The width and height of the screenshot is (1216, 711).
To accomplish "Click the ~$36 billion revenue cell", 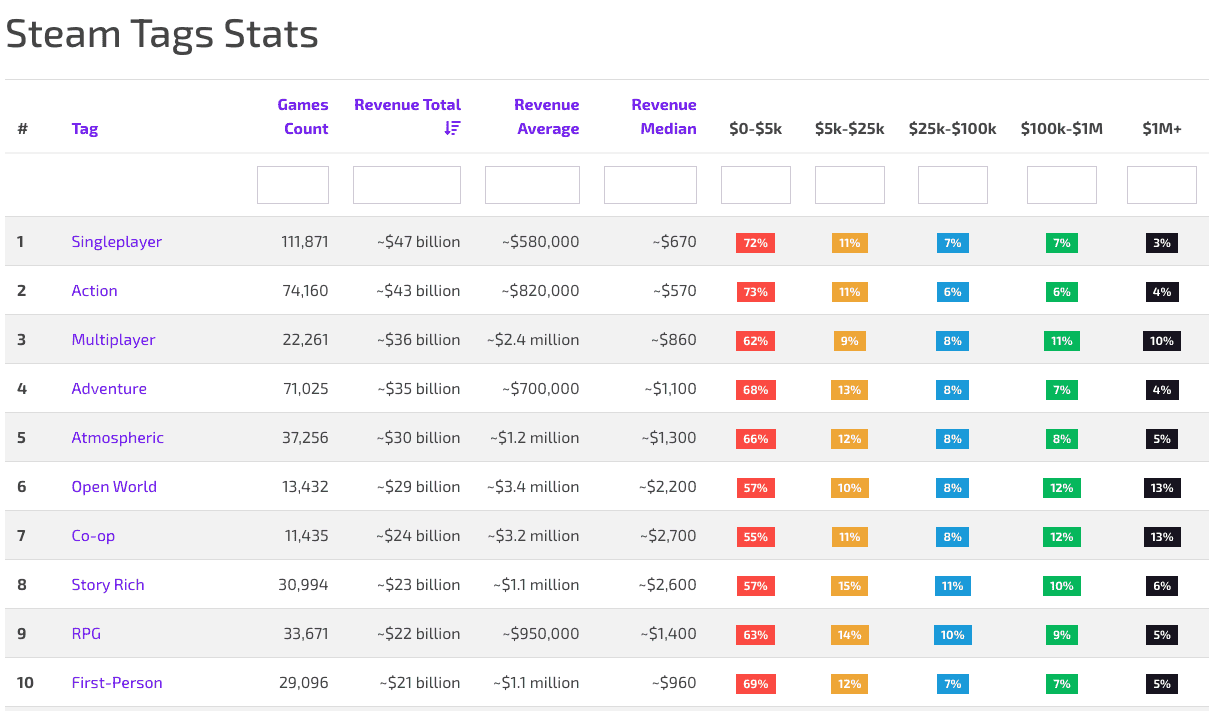I will (x=419, y=340).
